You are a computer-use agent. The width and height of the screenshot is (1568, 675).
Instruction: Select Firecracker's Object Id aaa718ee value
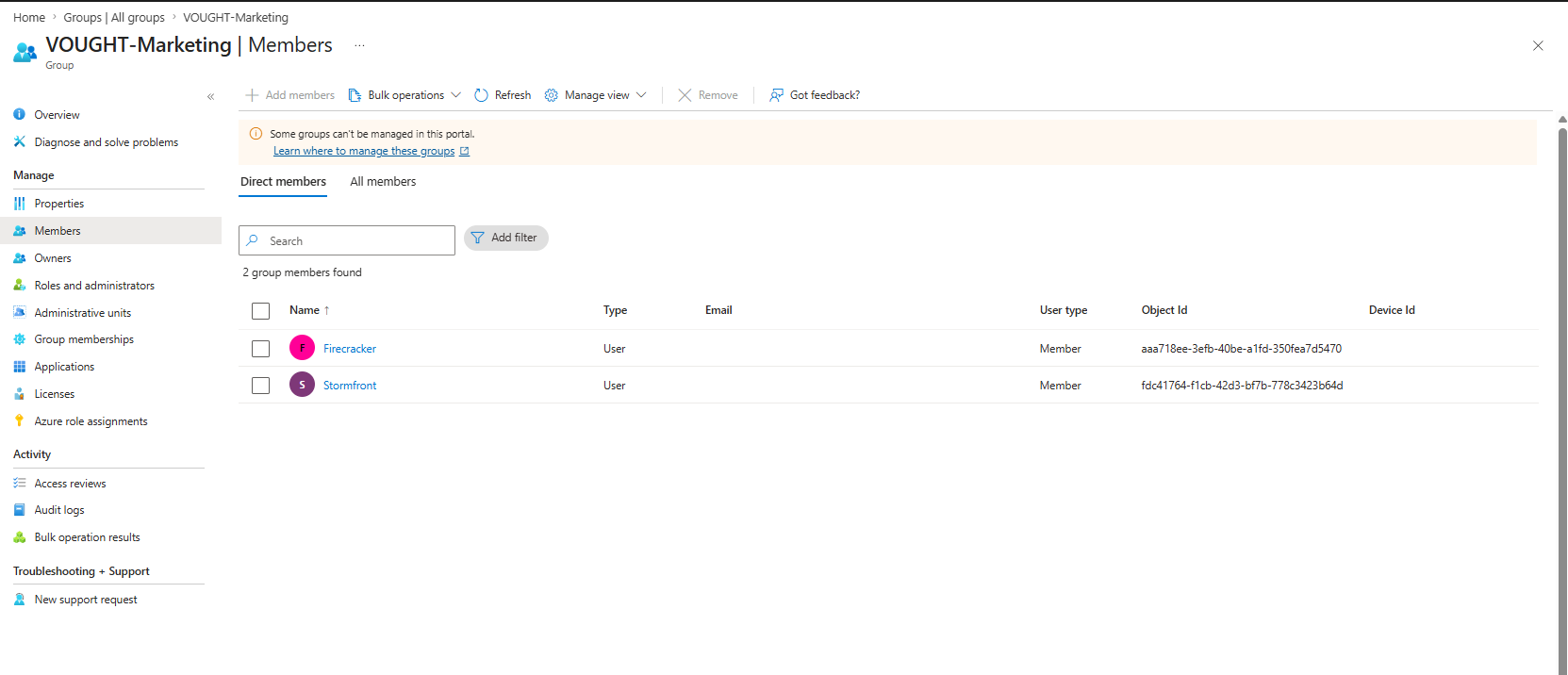[x=1241, y=349]
